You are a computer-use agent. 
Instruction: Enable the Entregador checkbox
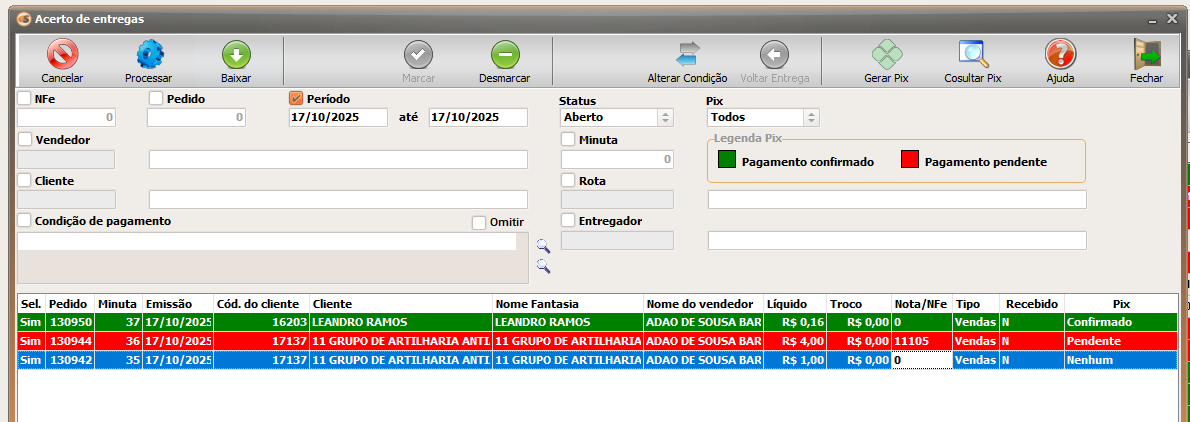click(568, 220)
